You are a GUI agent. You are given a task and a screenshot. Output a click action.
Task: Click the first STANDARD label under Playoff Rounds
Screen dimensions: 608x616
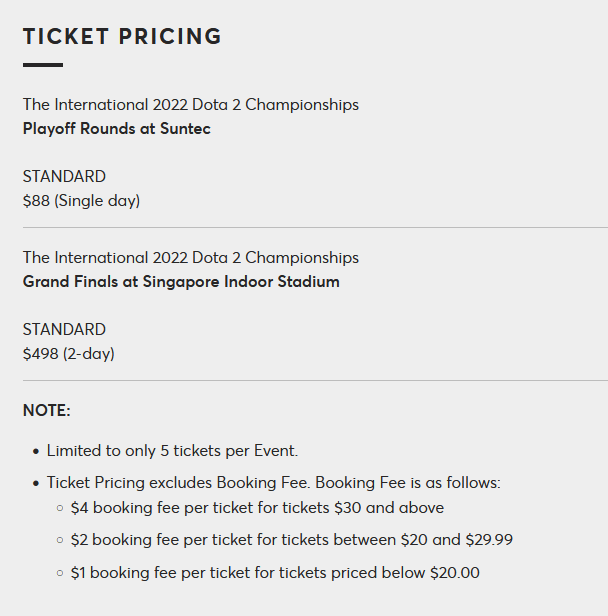(x=64, y=176)
